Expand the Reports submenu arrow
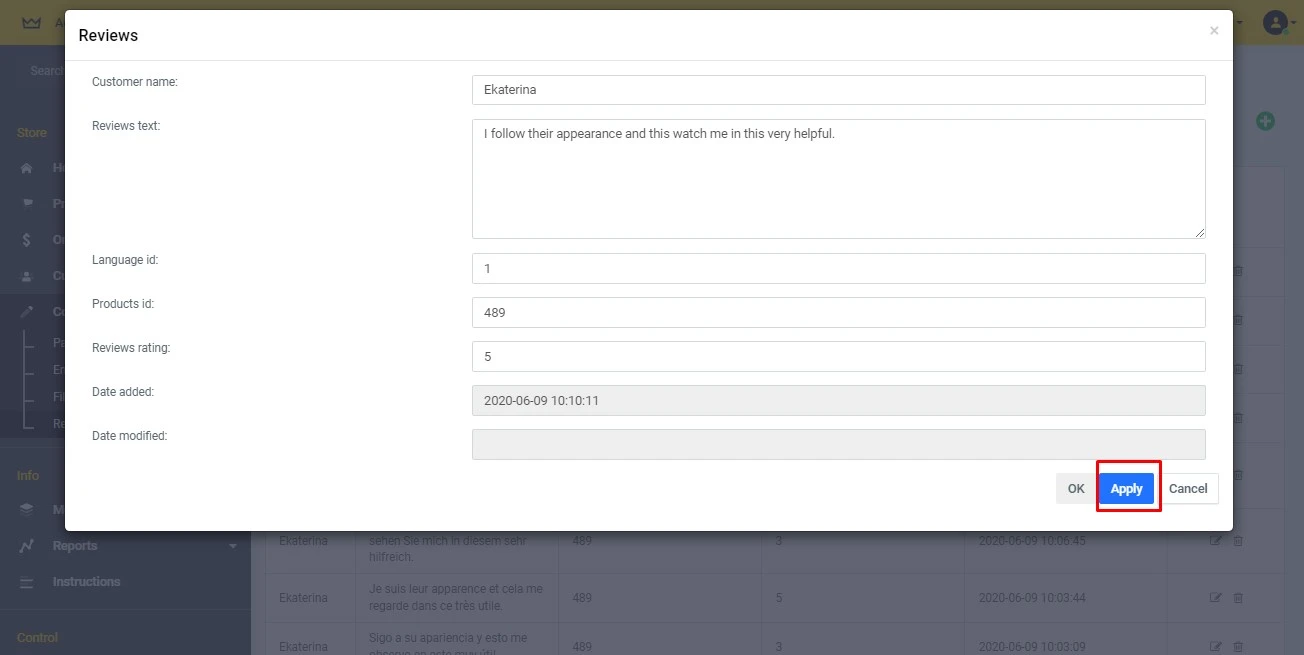Screen dimensions: 1304x655 [233, 546]
